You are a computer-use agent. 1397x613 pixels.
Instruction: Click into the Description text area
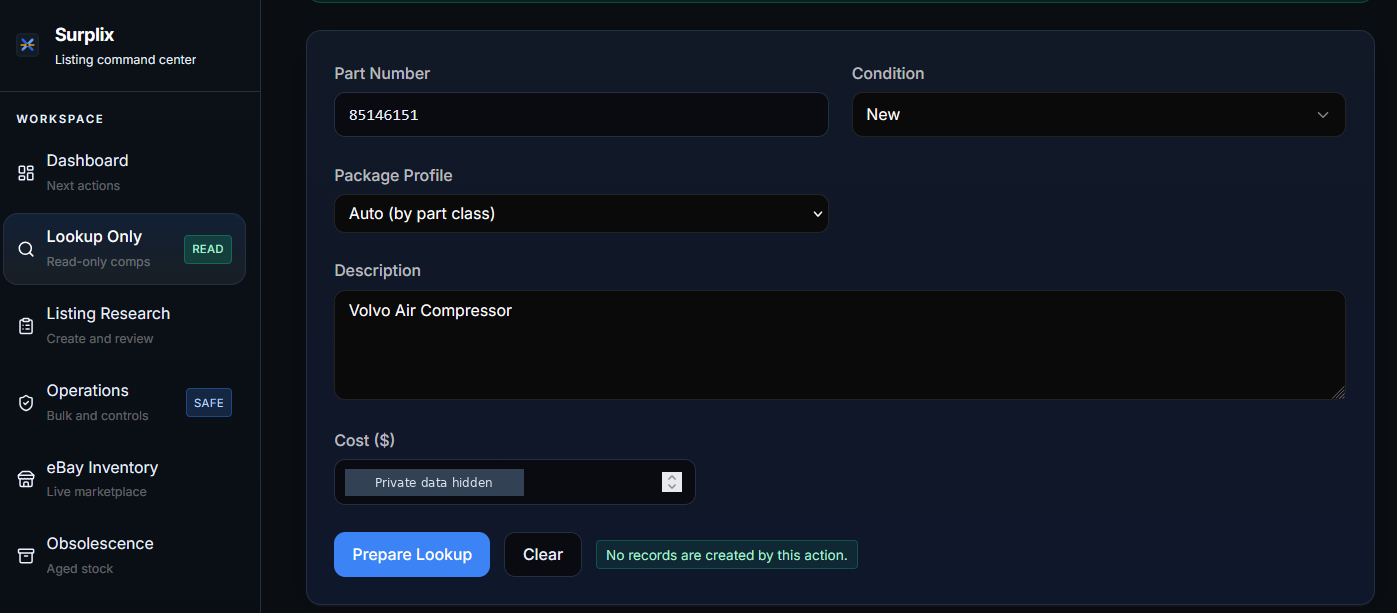coord(839,345)
